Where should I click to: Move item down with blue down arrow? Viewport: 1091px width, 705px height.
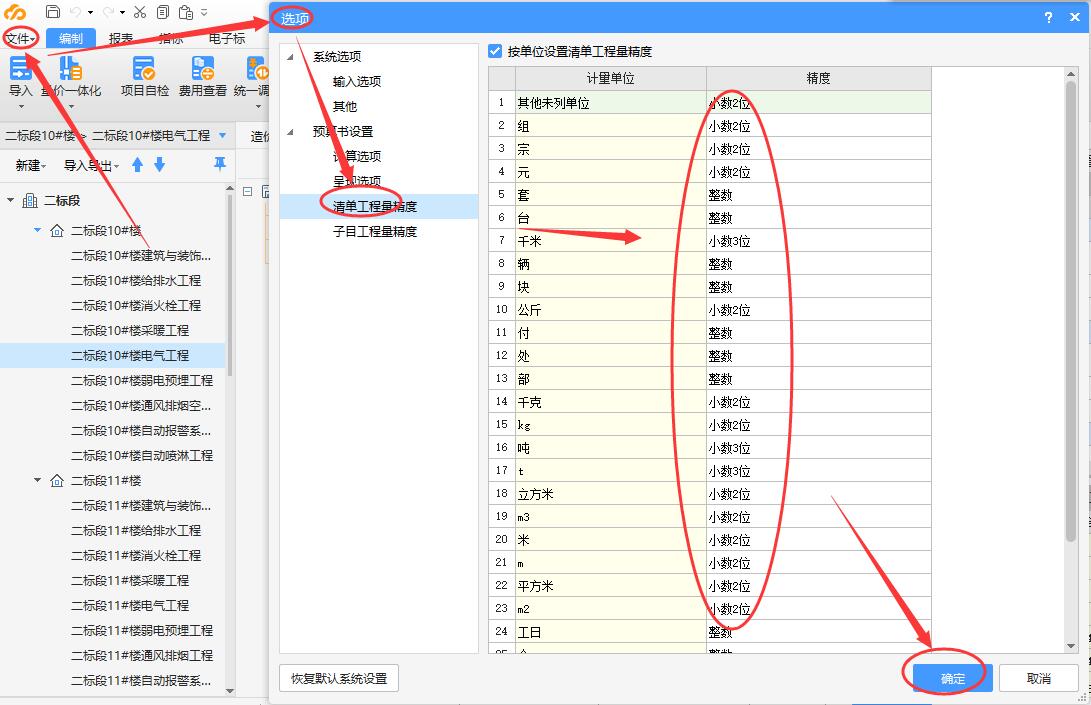tap(159, 165)
